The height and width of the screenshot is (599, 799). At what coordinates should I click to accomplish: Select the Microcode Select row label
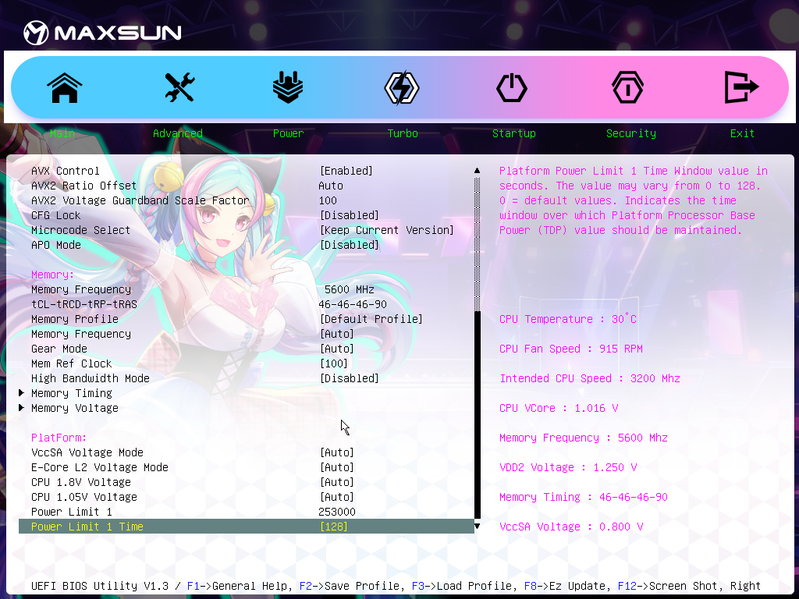click(x=81, y=230)
